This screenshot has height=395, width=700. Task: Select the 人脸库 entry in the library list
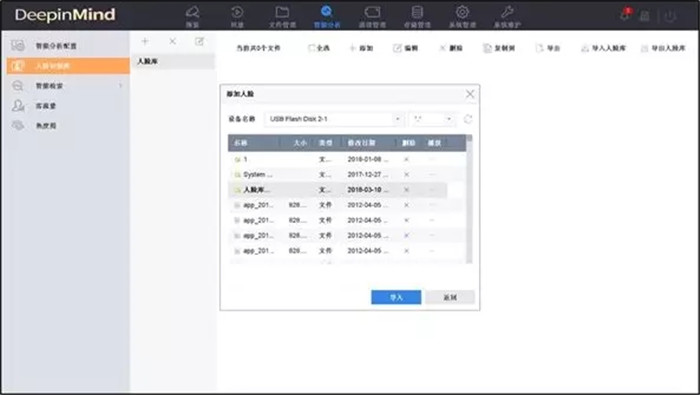[173, 62]
